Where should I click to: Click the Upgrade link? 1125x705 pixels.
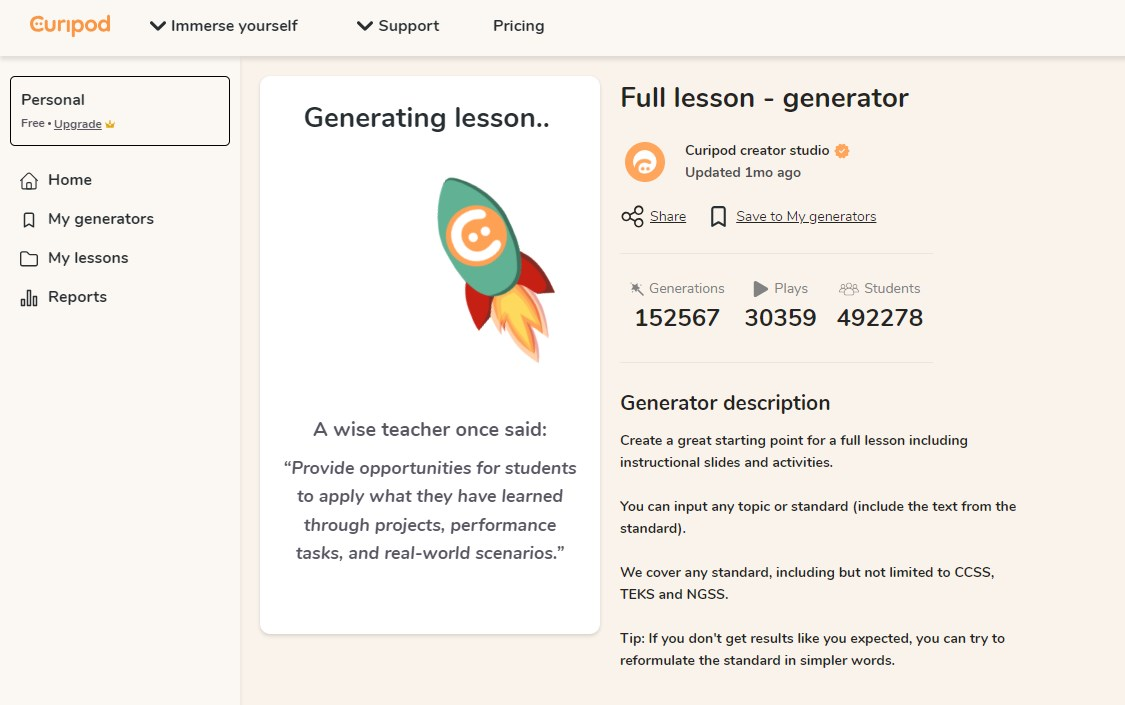[x=77, y=124]
